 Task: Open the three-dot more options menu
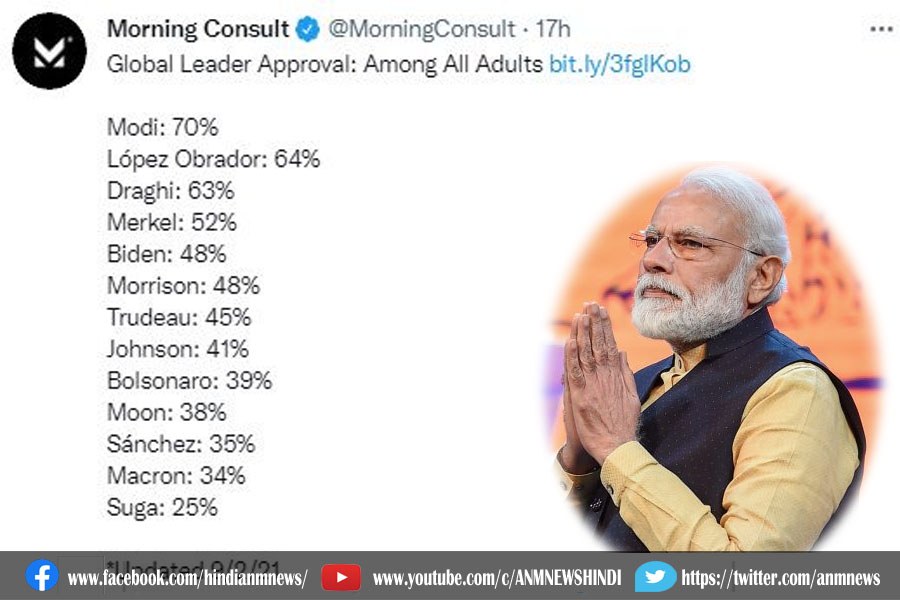[x=880, y=29]
